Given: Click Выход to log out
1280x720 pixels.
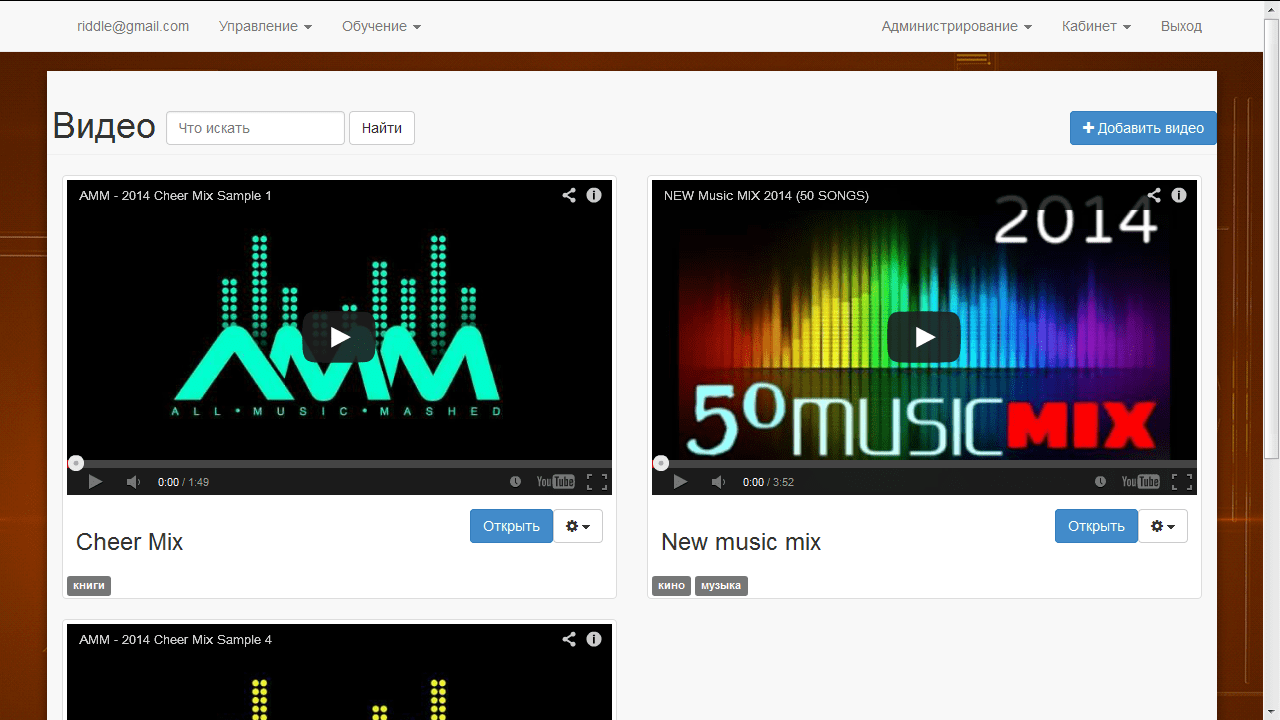Looking at the screenshot, I should pos(1181,26).
